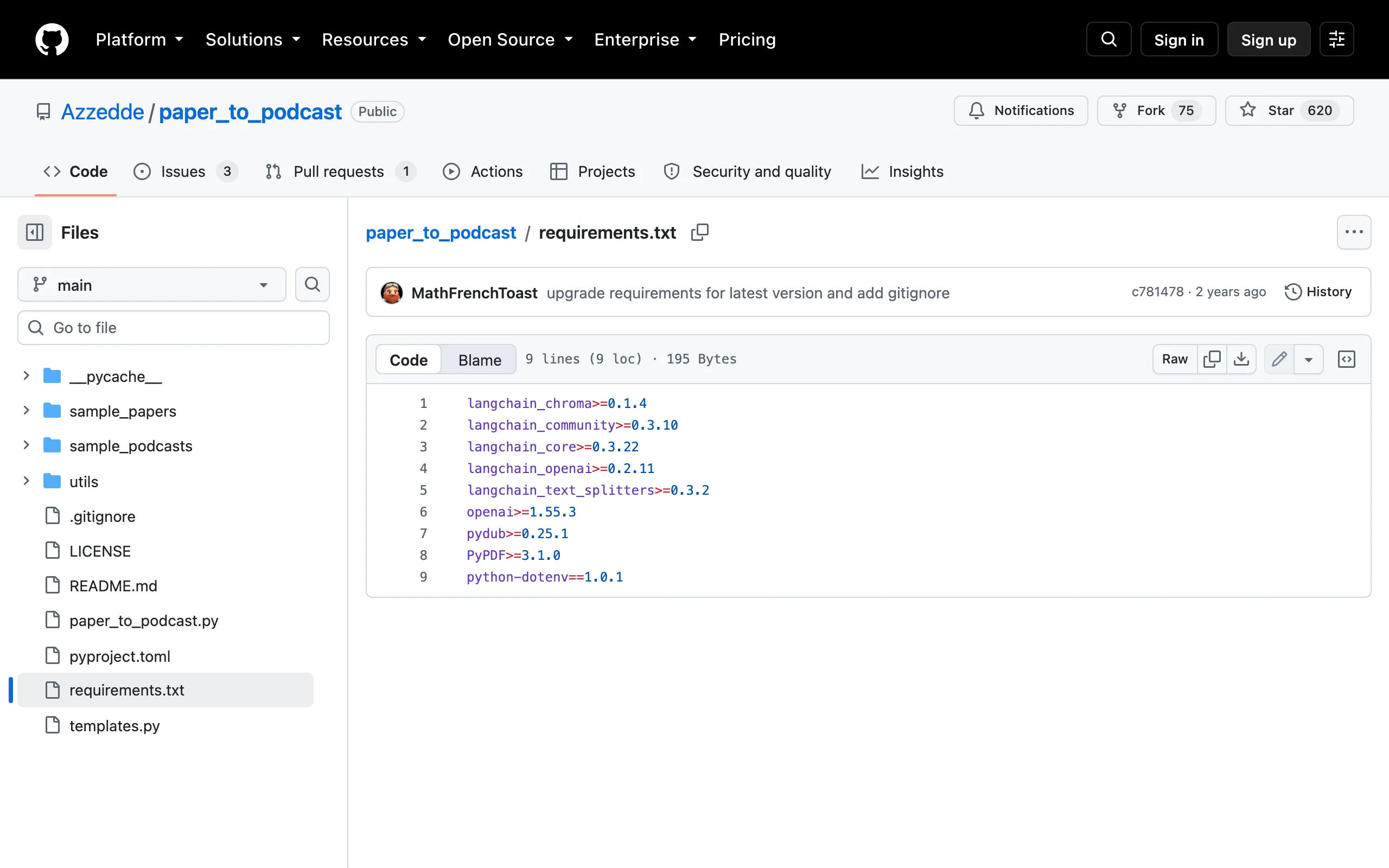Open the Platform menu
1389x868 pixels.
coord(139,40)
